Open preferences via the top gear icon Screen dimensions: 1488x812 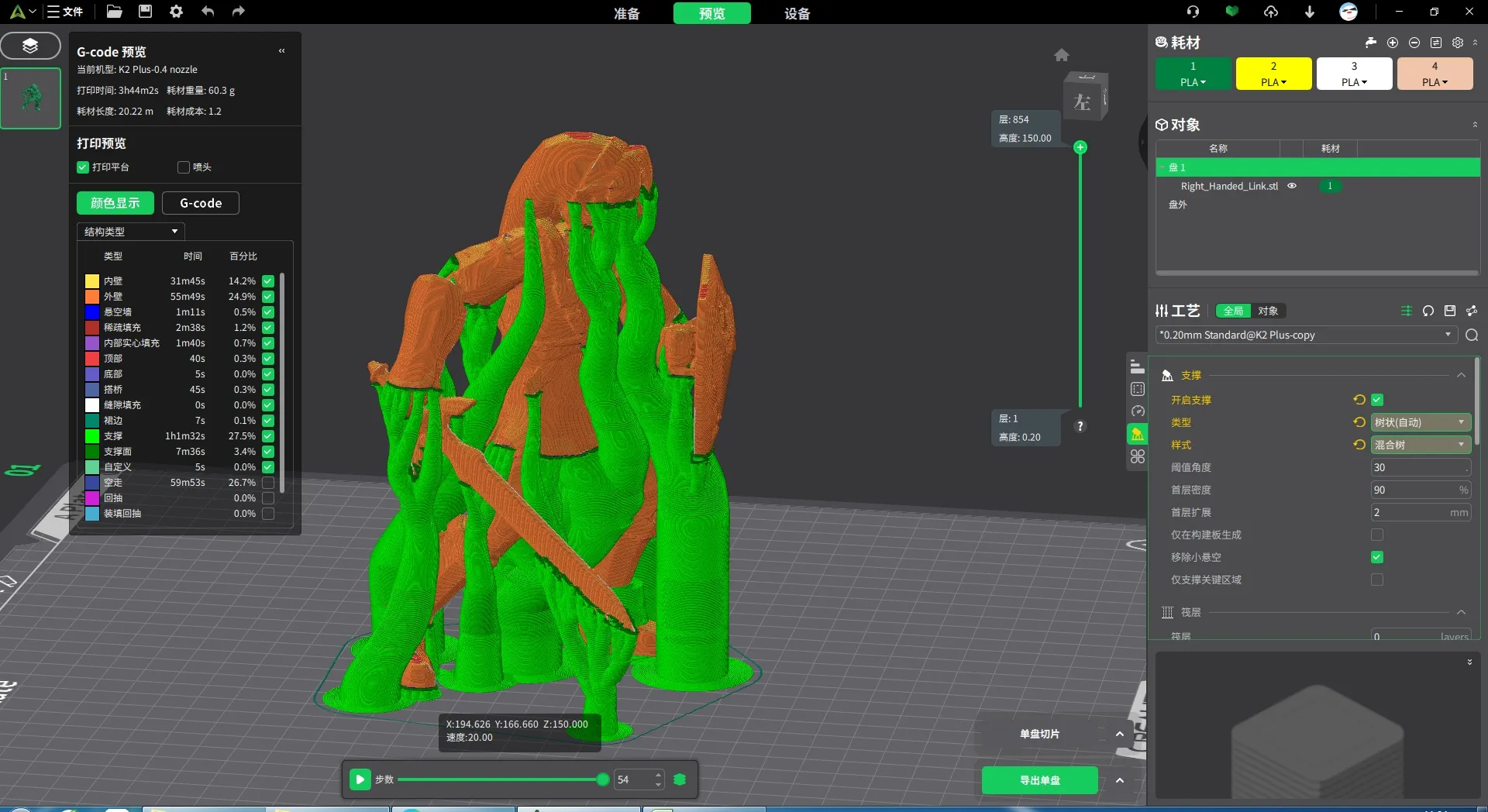[x=176, y=12]
